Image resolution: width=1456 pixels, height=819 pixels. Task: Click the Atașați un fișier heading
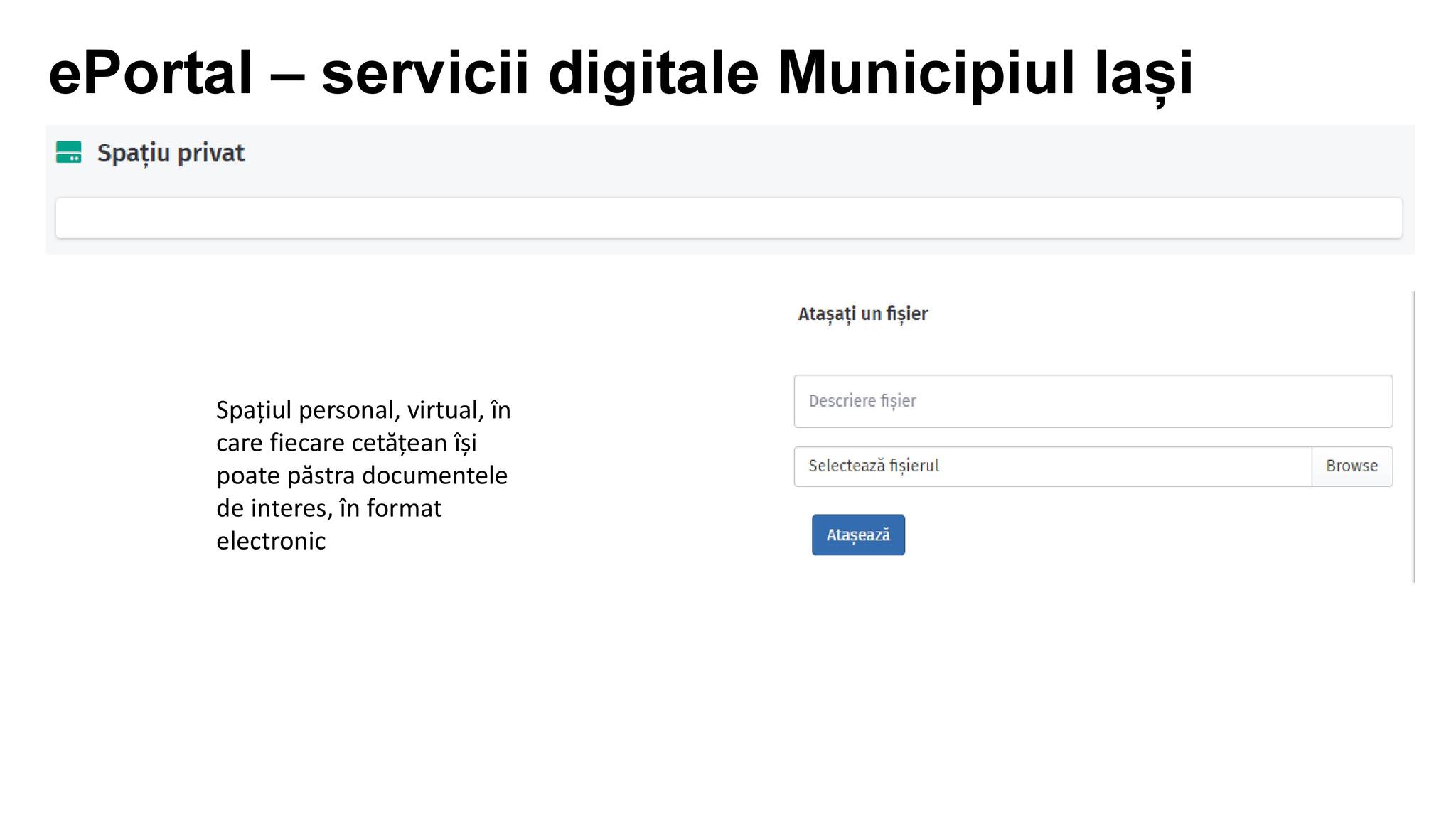click(x=862, y=314)
